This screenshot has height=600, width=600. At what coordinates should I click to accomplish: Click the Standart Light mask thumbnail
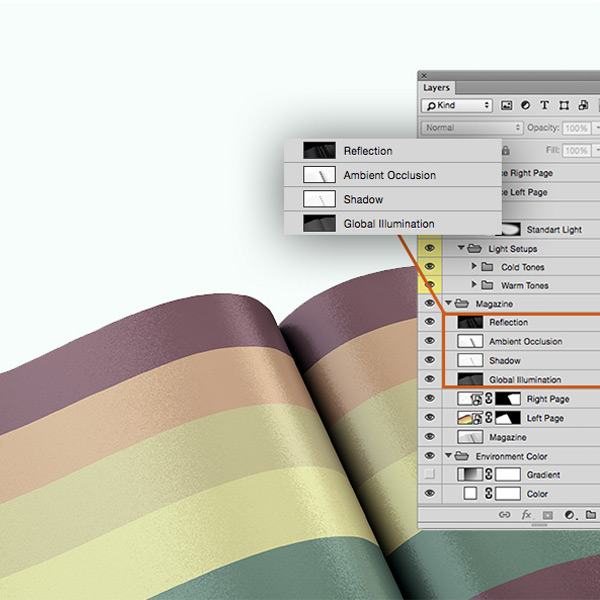(511, 230)
